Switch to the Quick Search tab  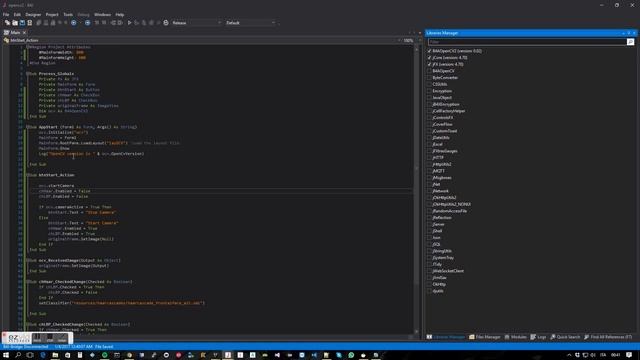coord(565,337)
